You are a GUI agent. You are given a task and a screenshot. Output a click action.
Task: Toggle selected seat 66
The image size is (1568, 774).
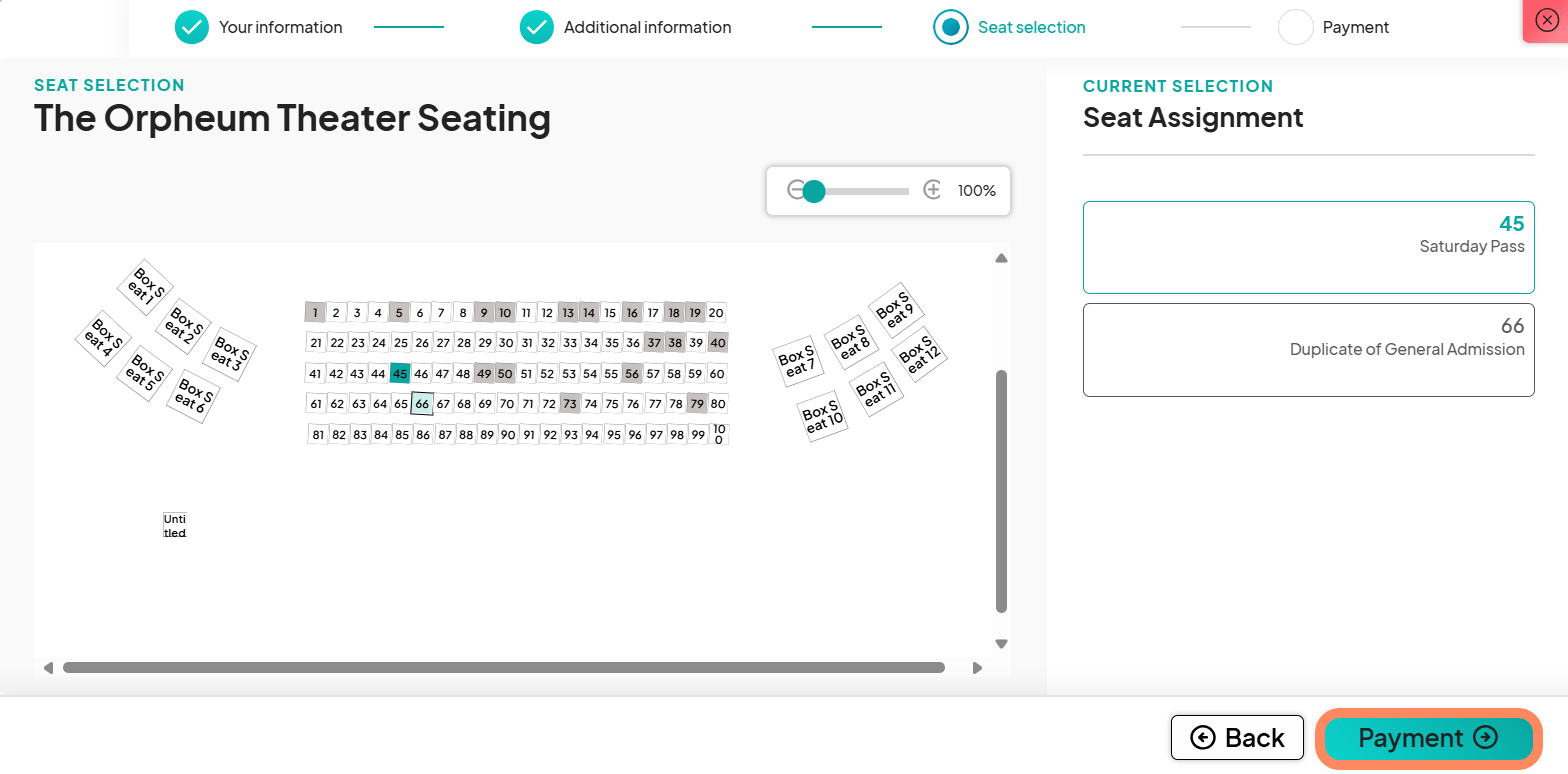point(422,404)
